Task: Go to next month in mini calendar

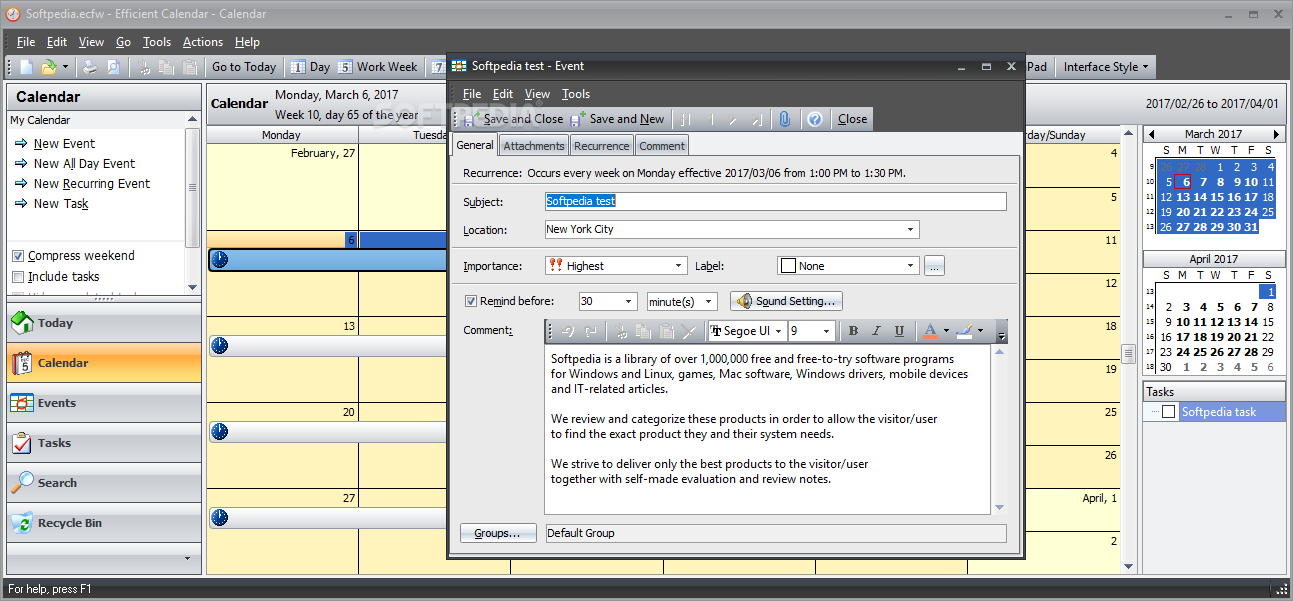Action: (x=1276, y=134)
